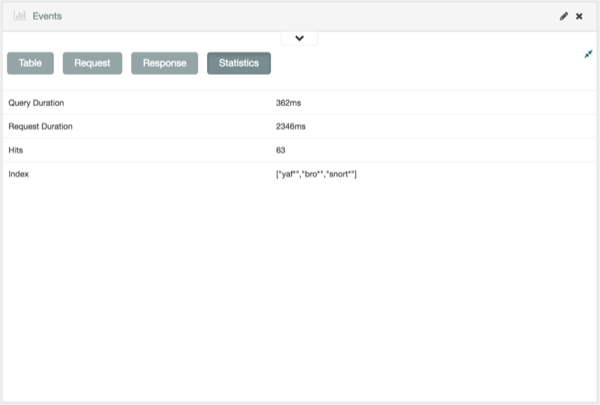Click the Hits row label
Screen dimensions: 600x405
16,150
